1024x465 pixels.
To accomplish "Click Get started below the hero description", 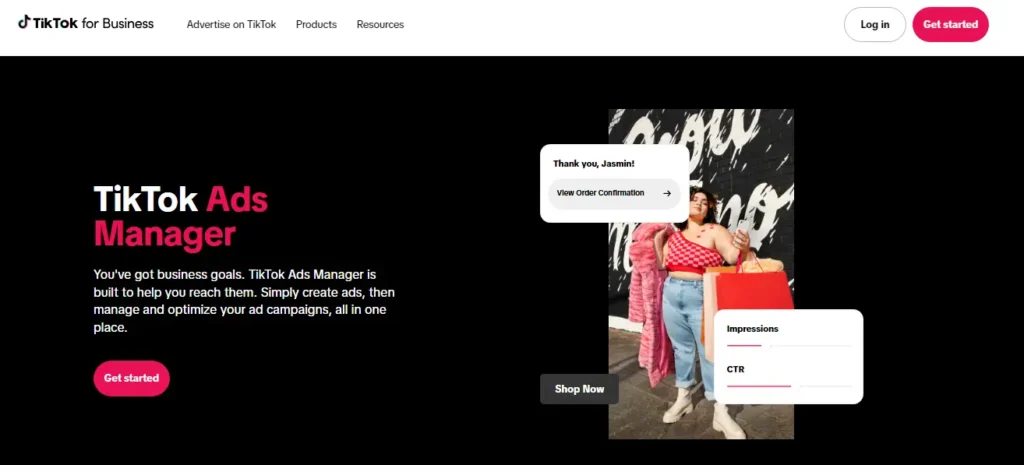I will pos(131,378).
